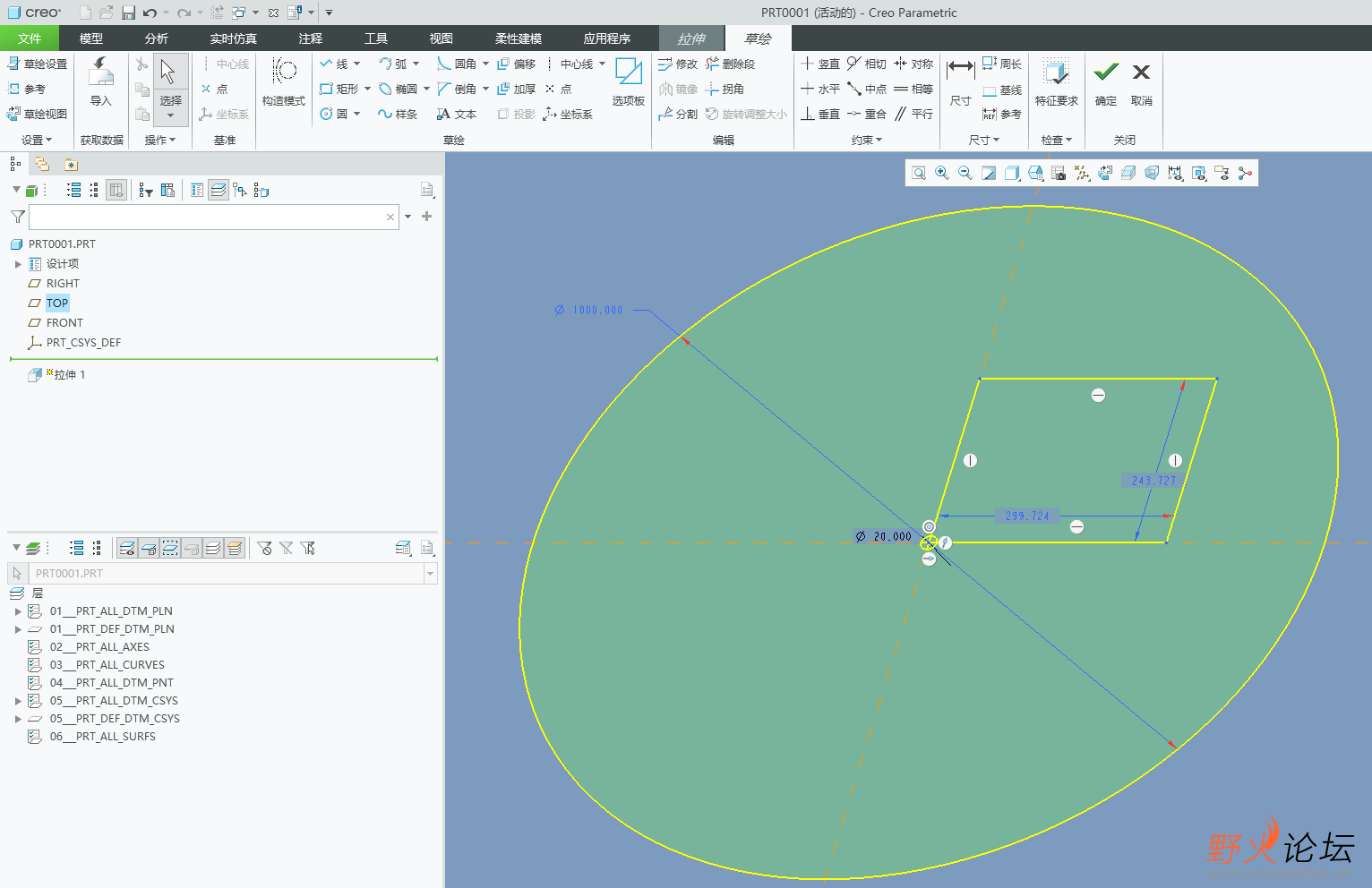Select the 243.727 dimension value
The image size is (1372, 888).
pos(1153,481)
